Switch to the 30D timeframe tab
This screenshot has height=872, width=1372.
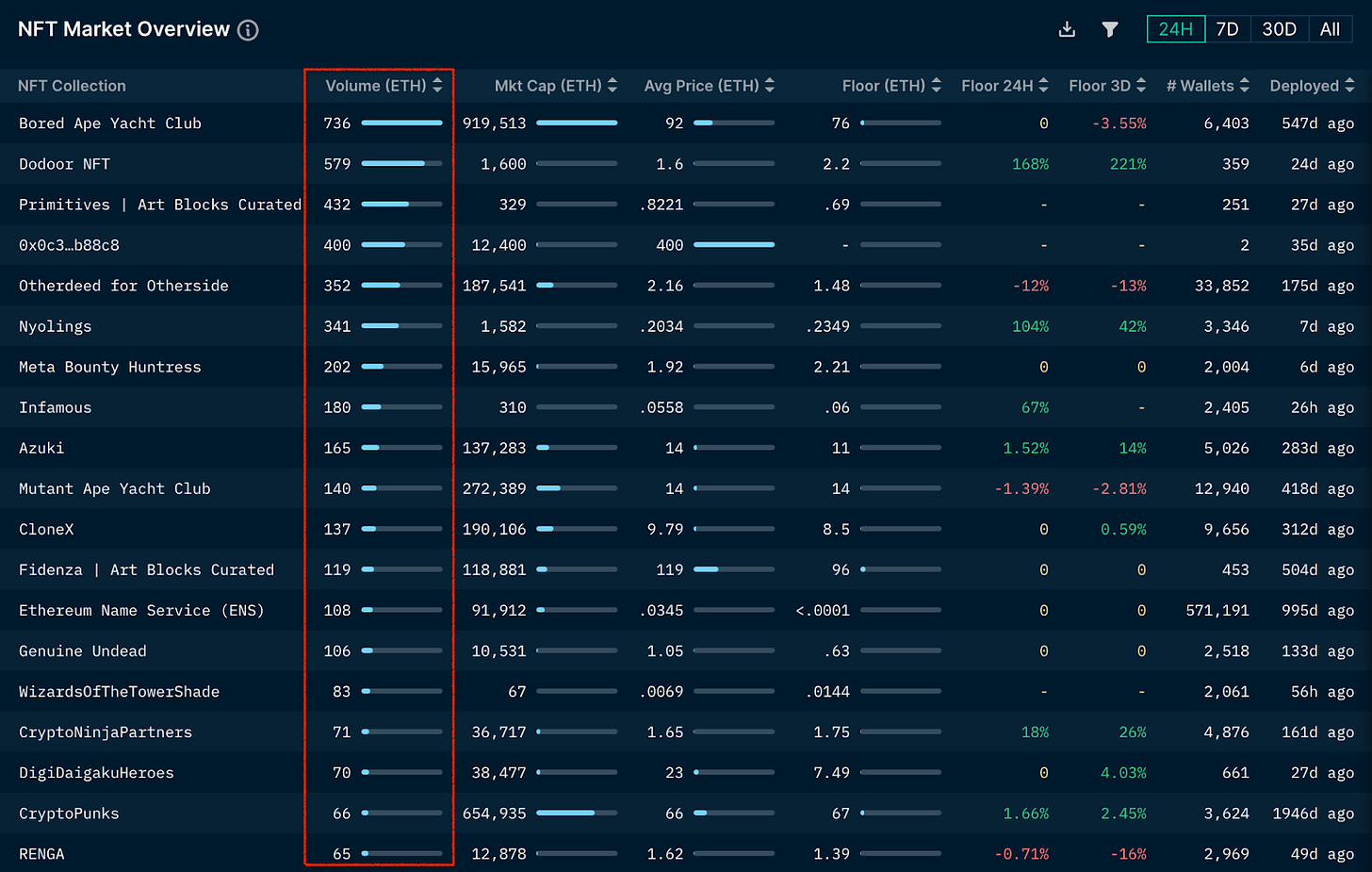(x=1279, y=29)
